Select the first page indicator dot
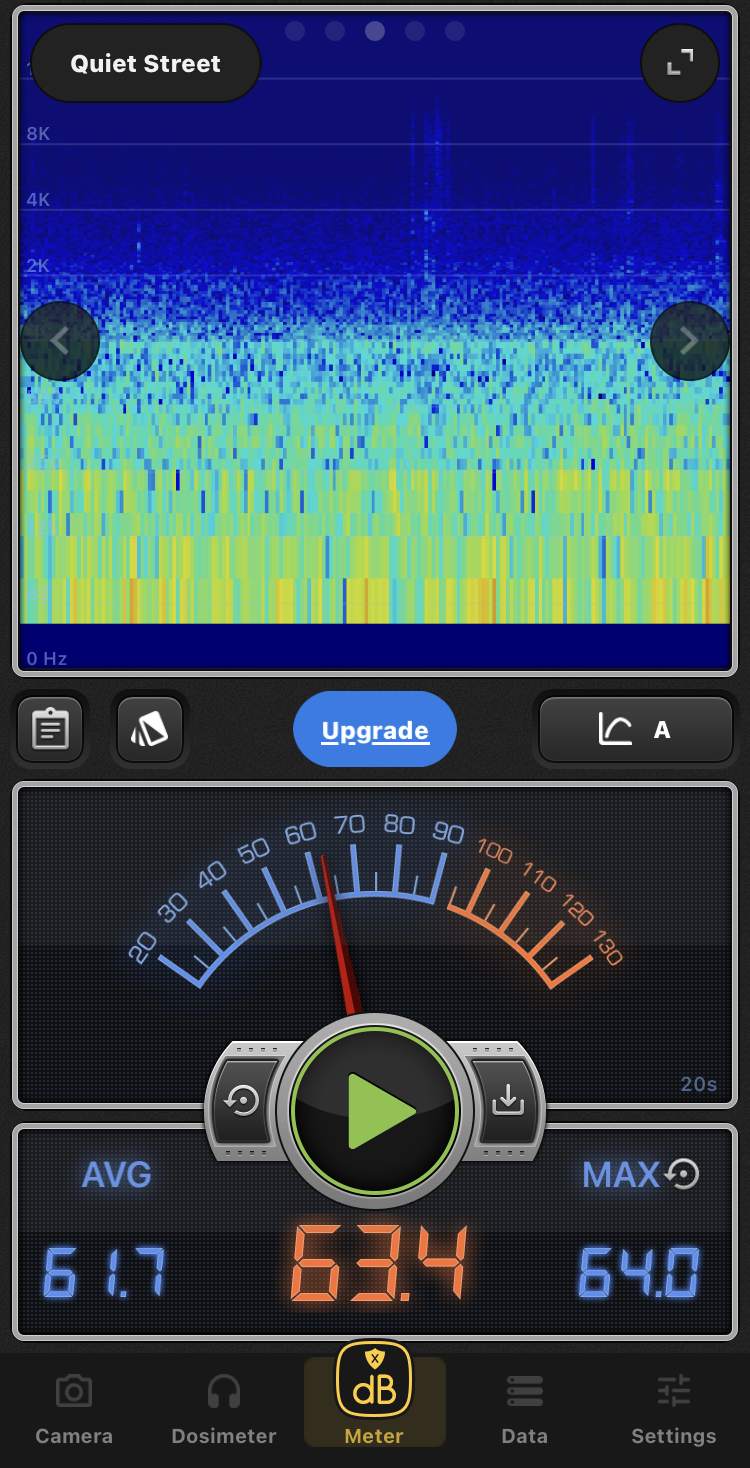 pyautogui.click(x=295, y=31)
